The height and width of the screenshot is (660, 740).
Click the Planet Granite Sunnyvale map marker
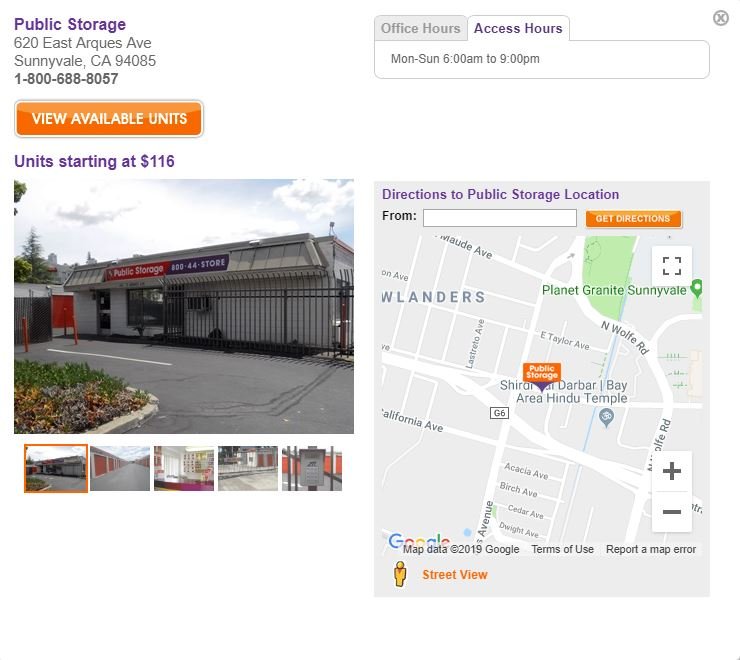tap(696, 289)
